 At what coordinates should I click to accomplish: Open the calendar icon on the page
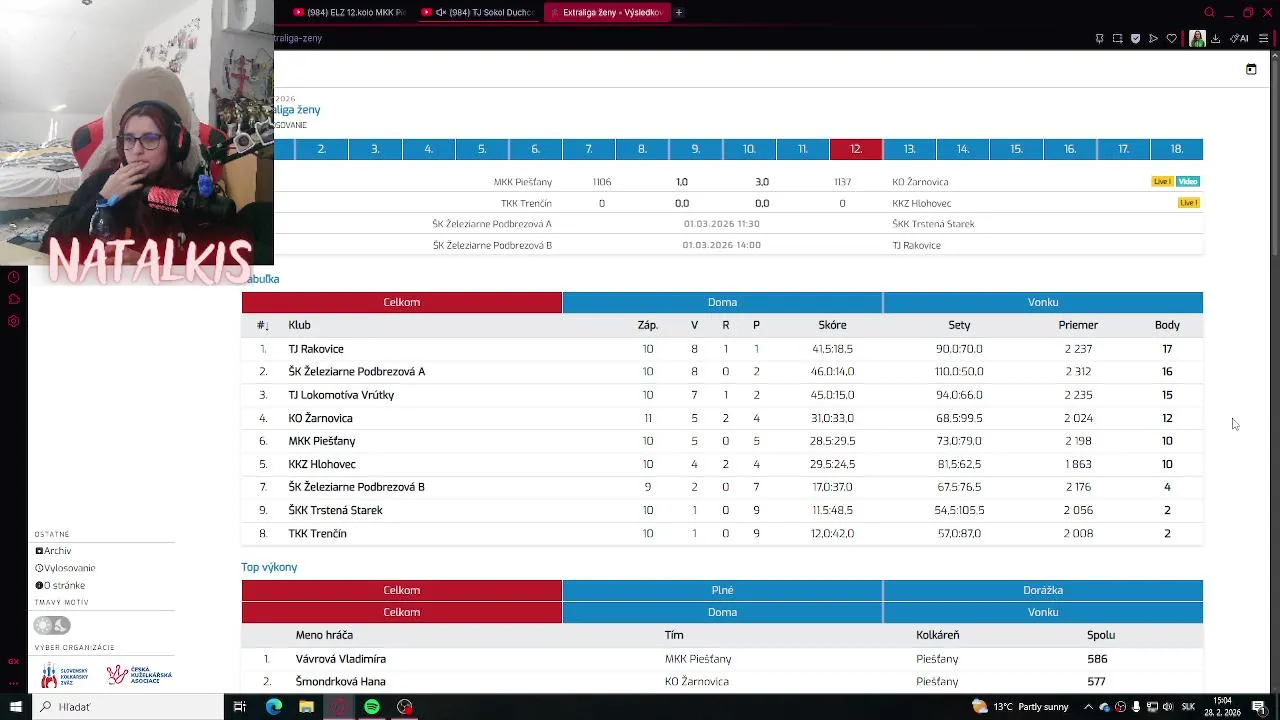pos(1250,69)
